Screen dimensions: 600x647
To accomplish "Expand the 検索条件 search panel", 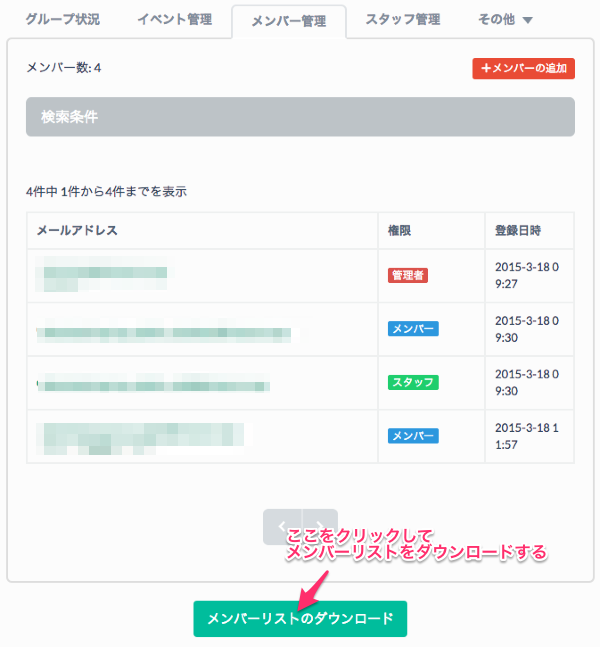I will point(300,117).
